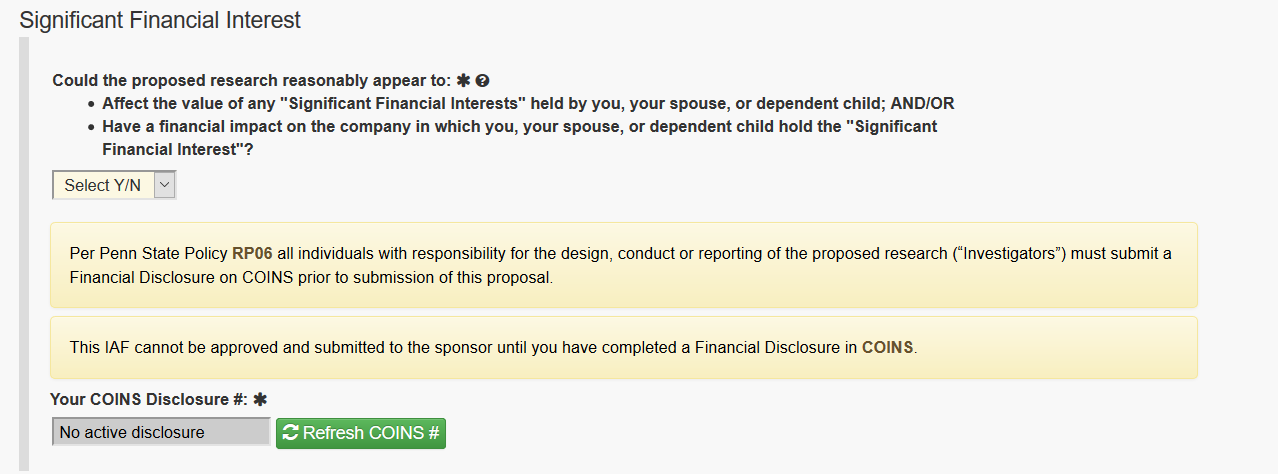Click the "Have a financial impact" bullet text
The width and height of the screenshot is (1278, 474).
click(520, 138)
